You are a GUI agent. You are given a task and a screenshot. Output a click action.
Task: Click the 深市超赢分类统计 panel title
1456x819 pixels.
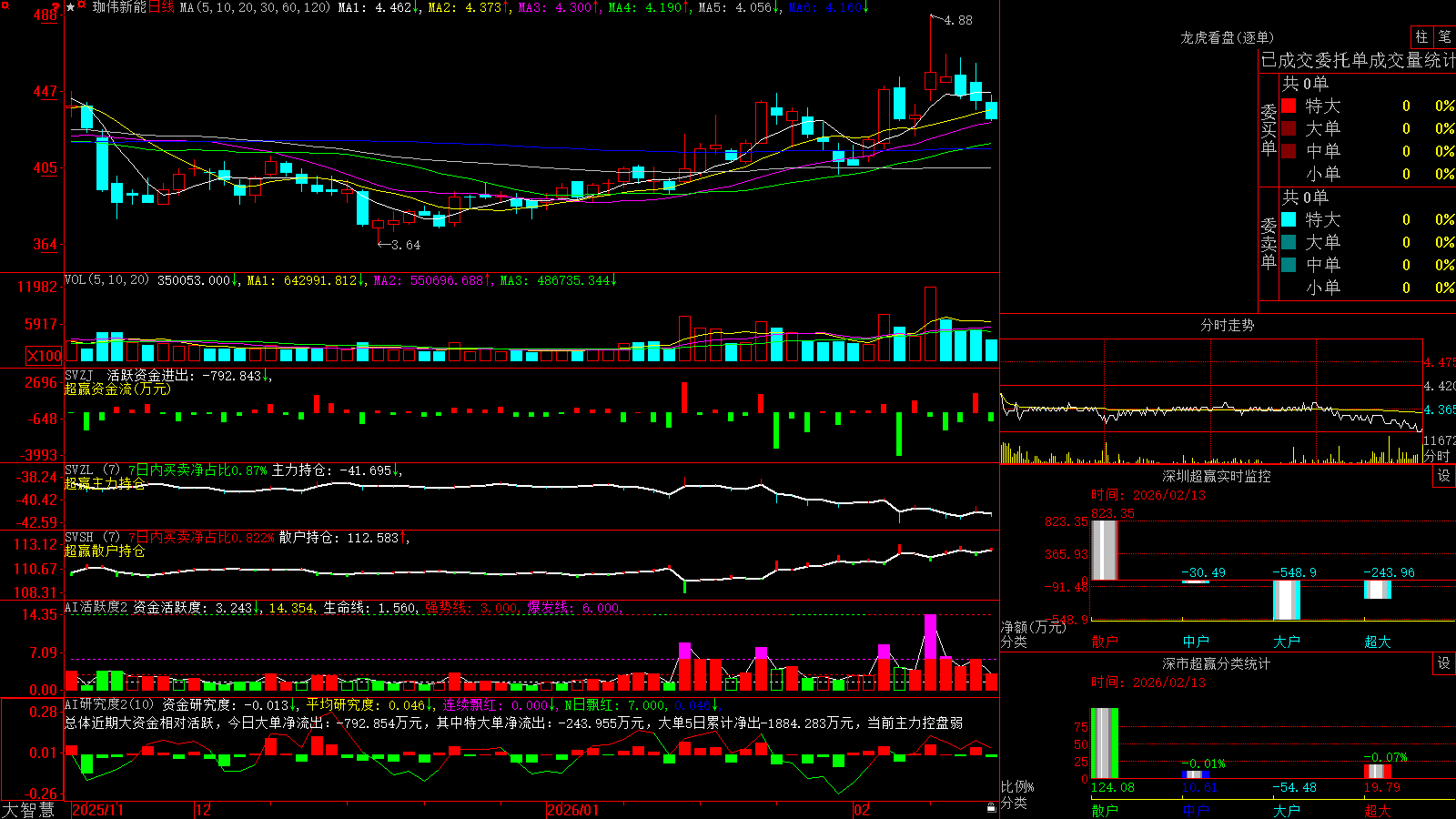[x=1217, y=663]
